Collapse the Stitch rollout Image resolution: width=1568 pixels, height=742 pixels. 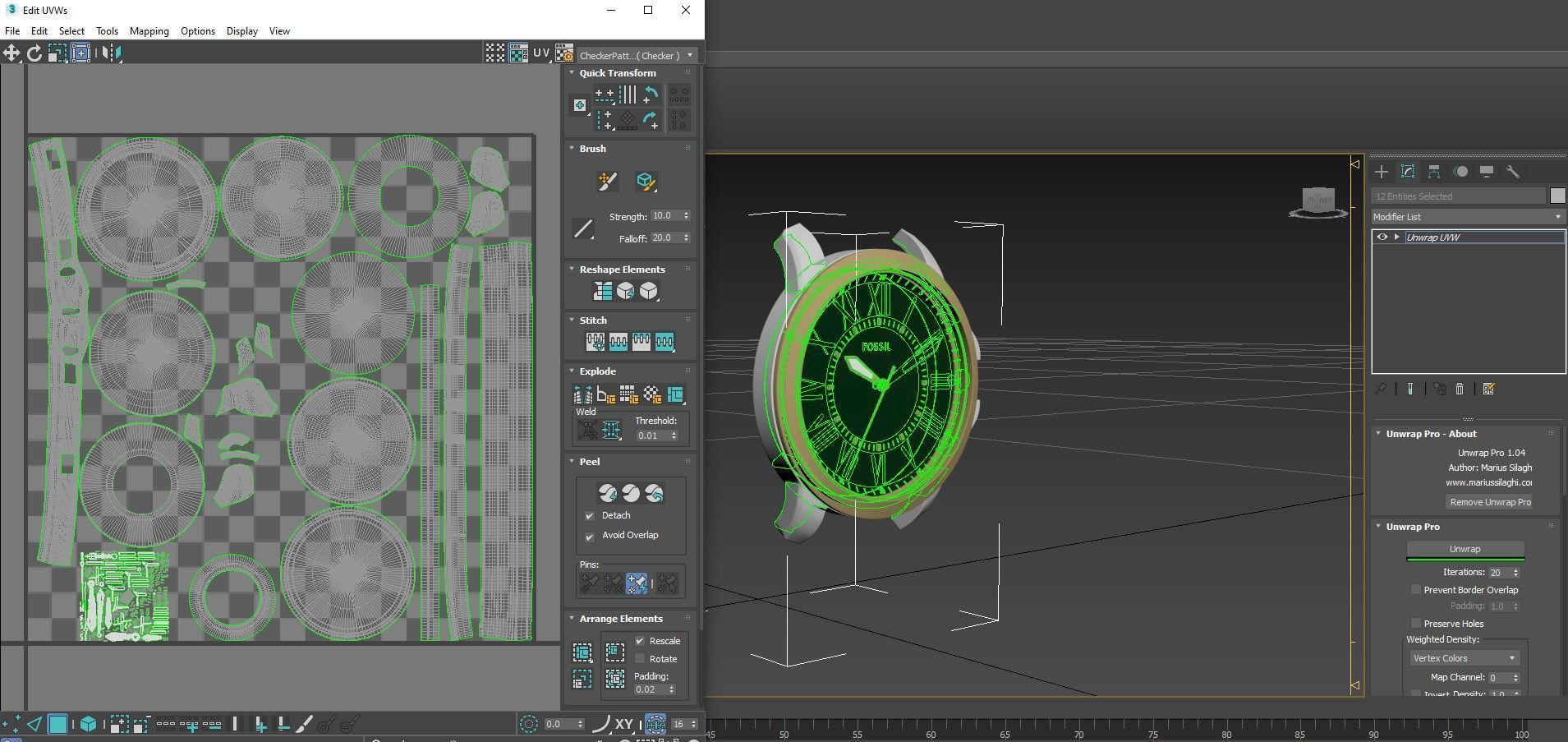pyautogui.click(x=572, y=320)
